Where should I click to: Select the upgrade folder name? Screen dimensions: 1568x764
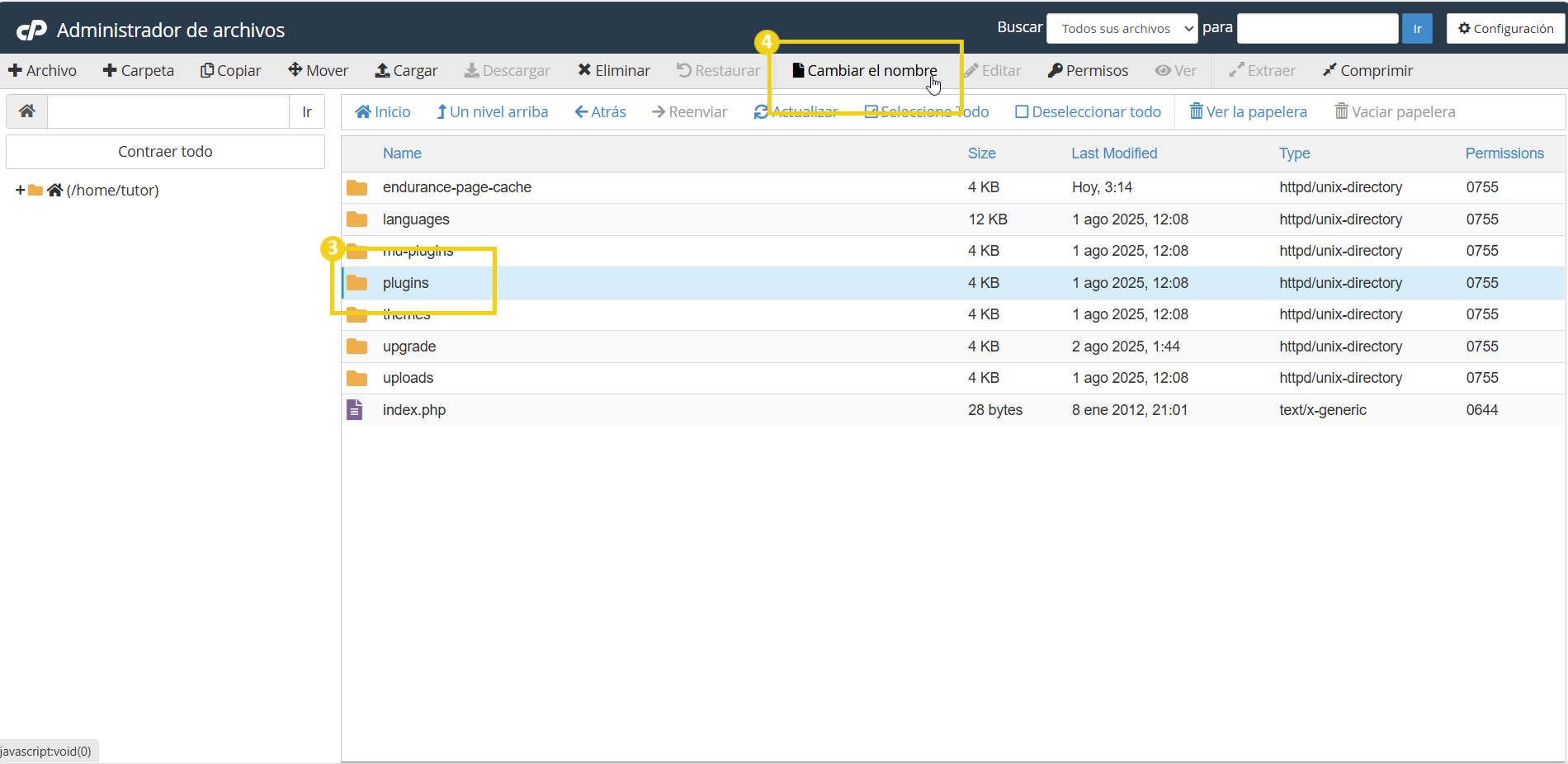[409, 347]
